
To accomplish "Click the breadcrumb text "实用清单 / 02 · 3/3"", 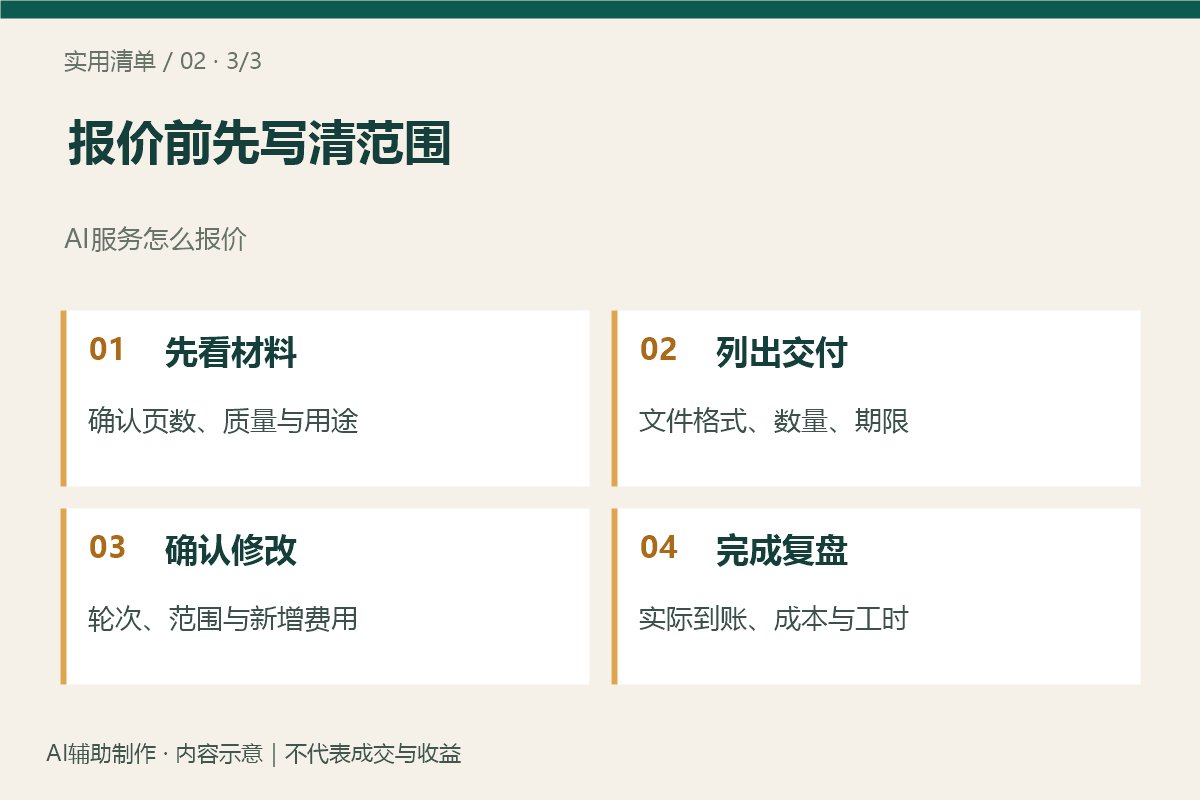I will pos(163,61).
